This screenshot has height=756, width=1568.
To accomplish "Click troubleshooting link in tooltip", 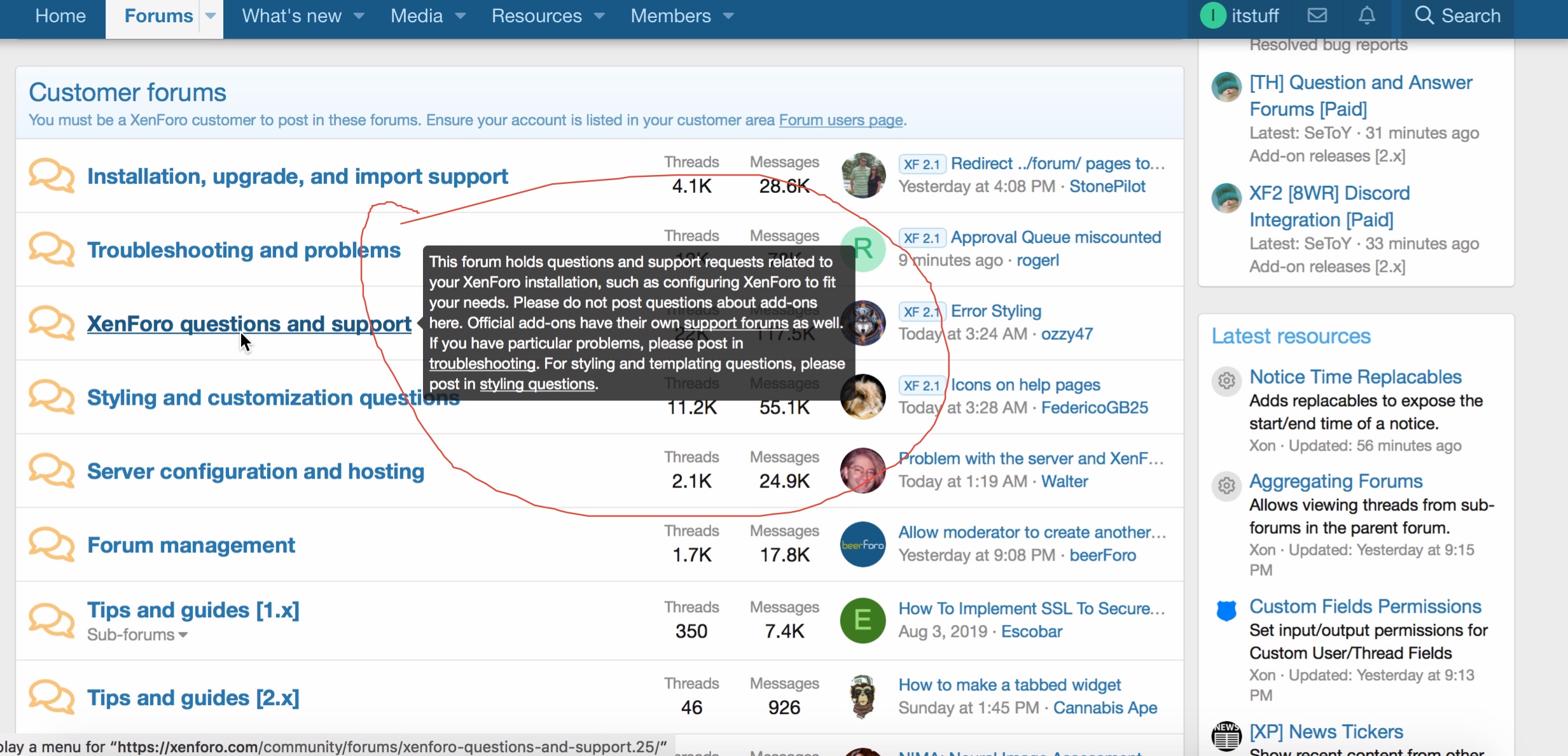I will pyautogui.click(x=482, y=363).
